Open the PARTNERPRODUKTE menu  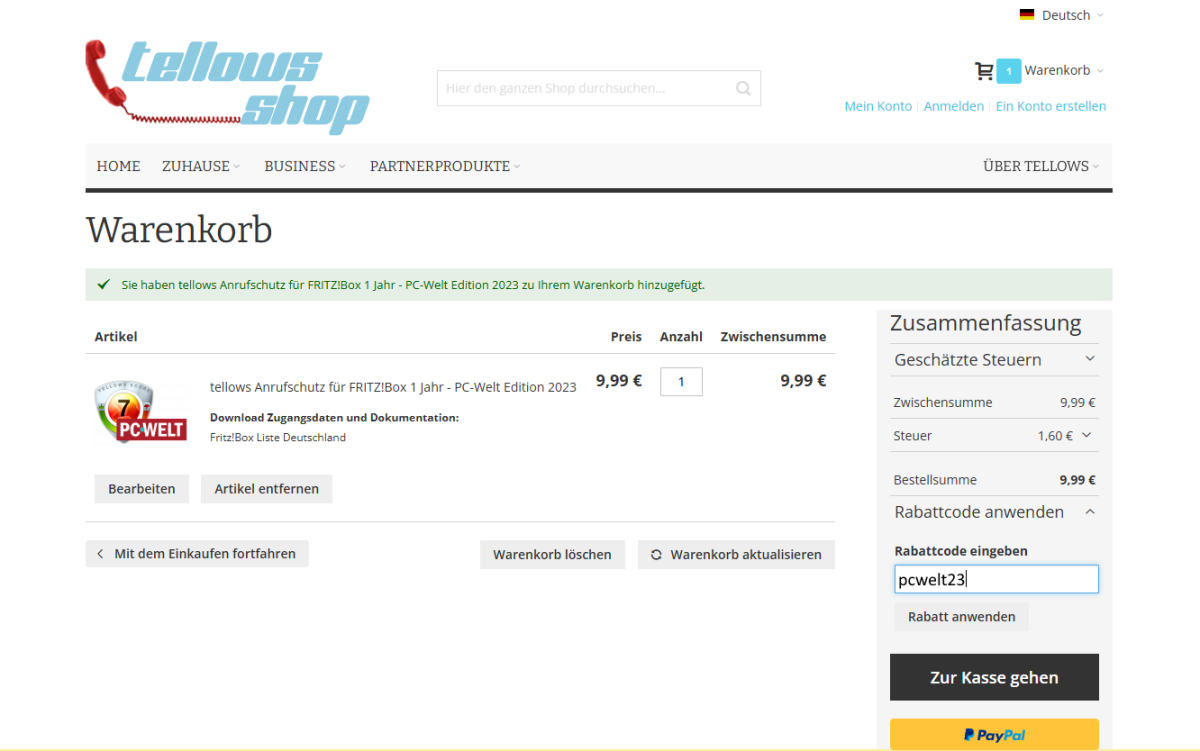[445, 166]
